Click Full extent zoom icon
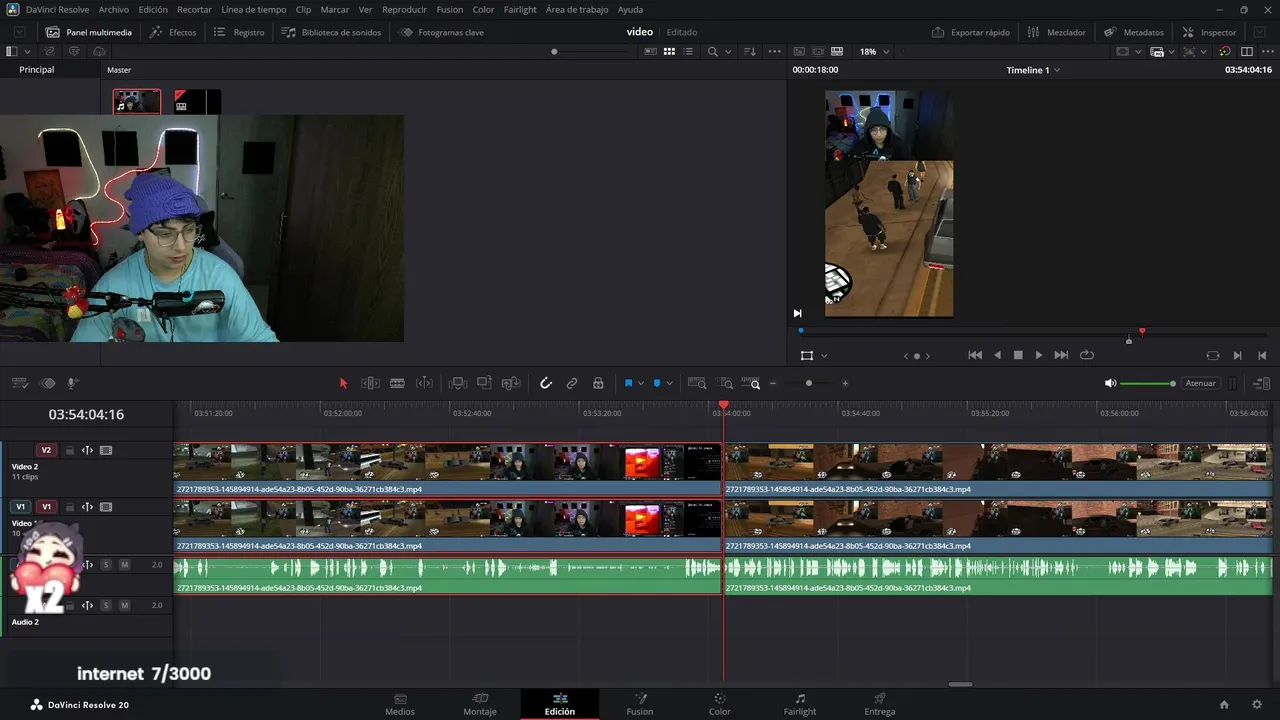This screenshot has width=1280, height=720. click(697, 383)
